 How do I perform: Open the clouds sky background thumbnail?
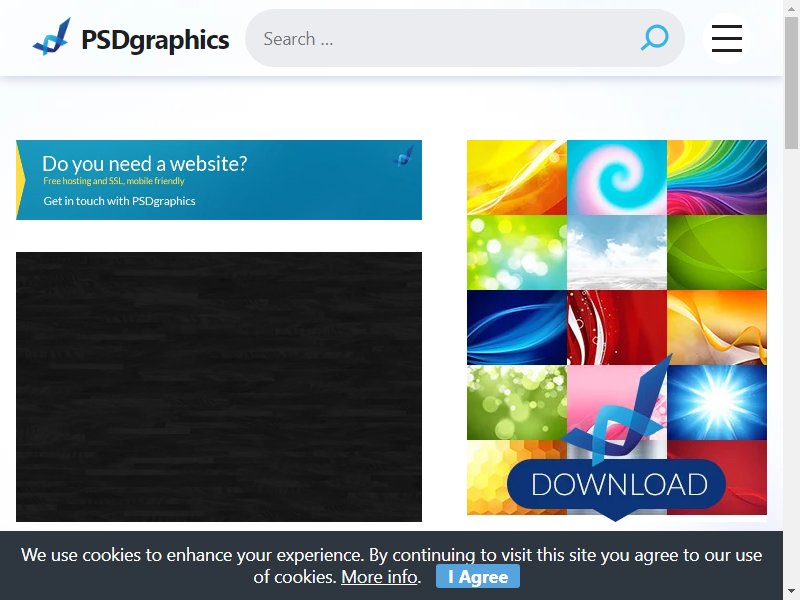click(x=617, y=253)
